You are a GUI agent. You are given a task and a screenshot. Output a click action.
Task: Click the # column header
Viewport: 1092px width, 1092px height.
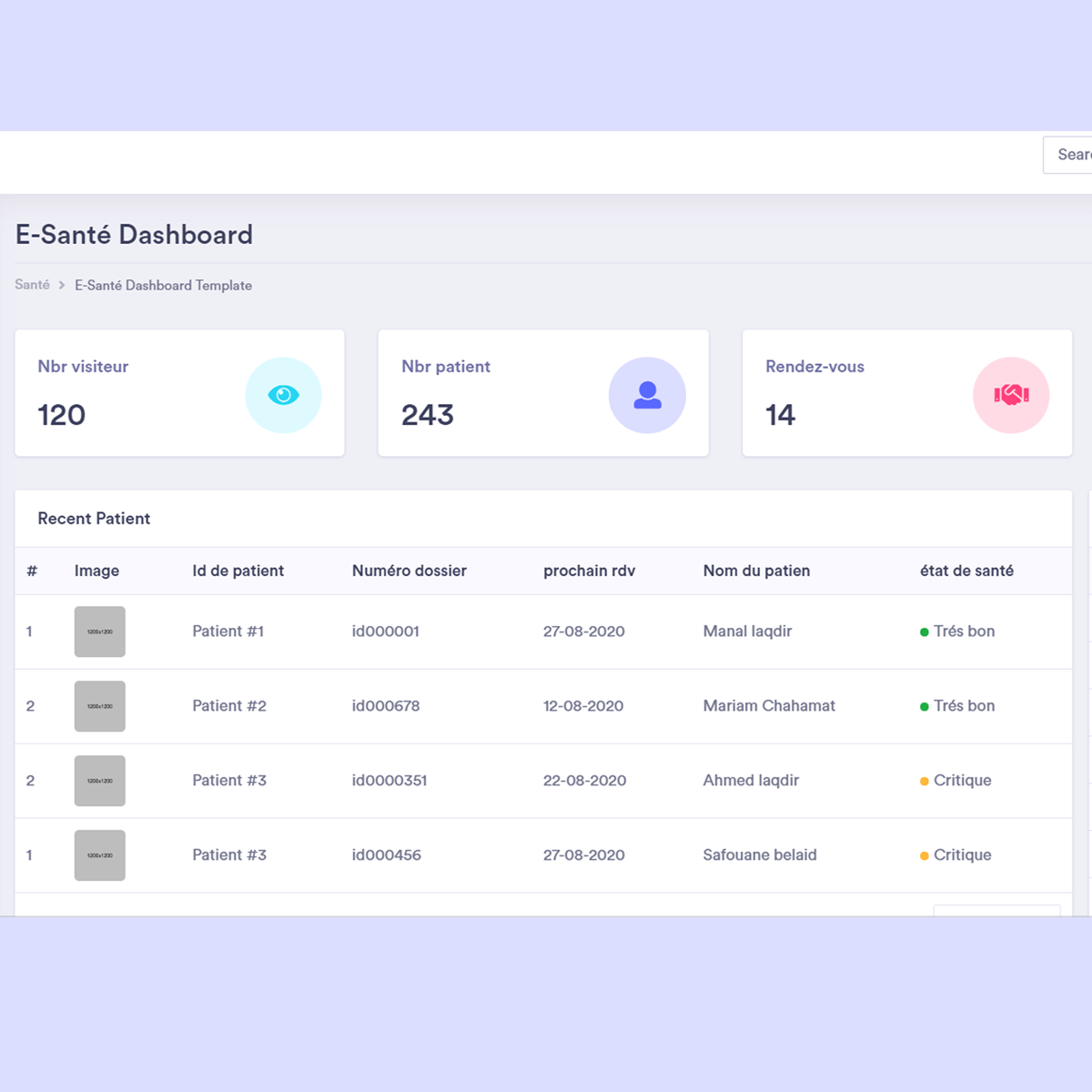tap(32, 571)
